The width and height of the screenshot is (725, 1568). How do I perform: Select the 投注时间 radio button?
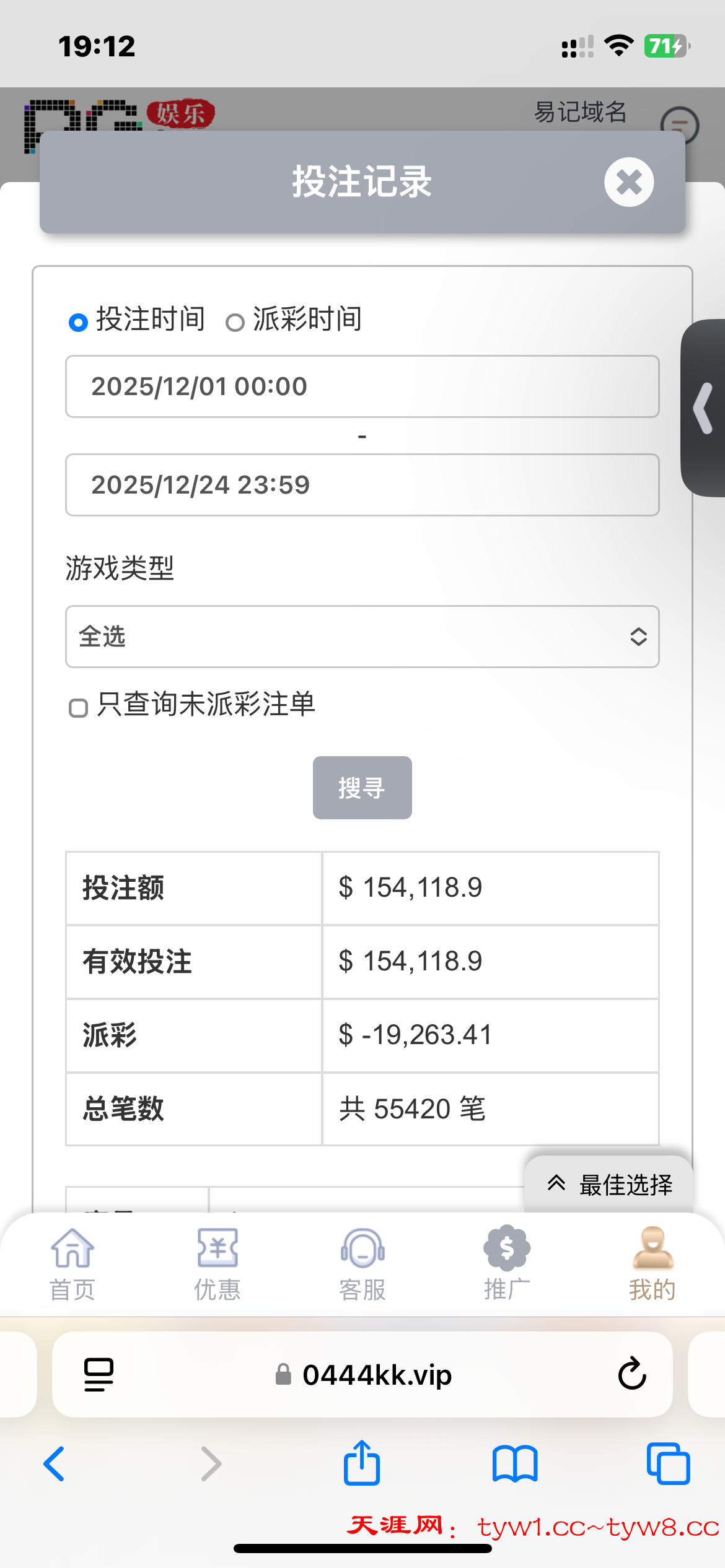point(78,322)
